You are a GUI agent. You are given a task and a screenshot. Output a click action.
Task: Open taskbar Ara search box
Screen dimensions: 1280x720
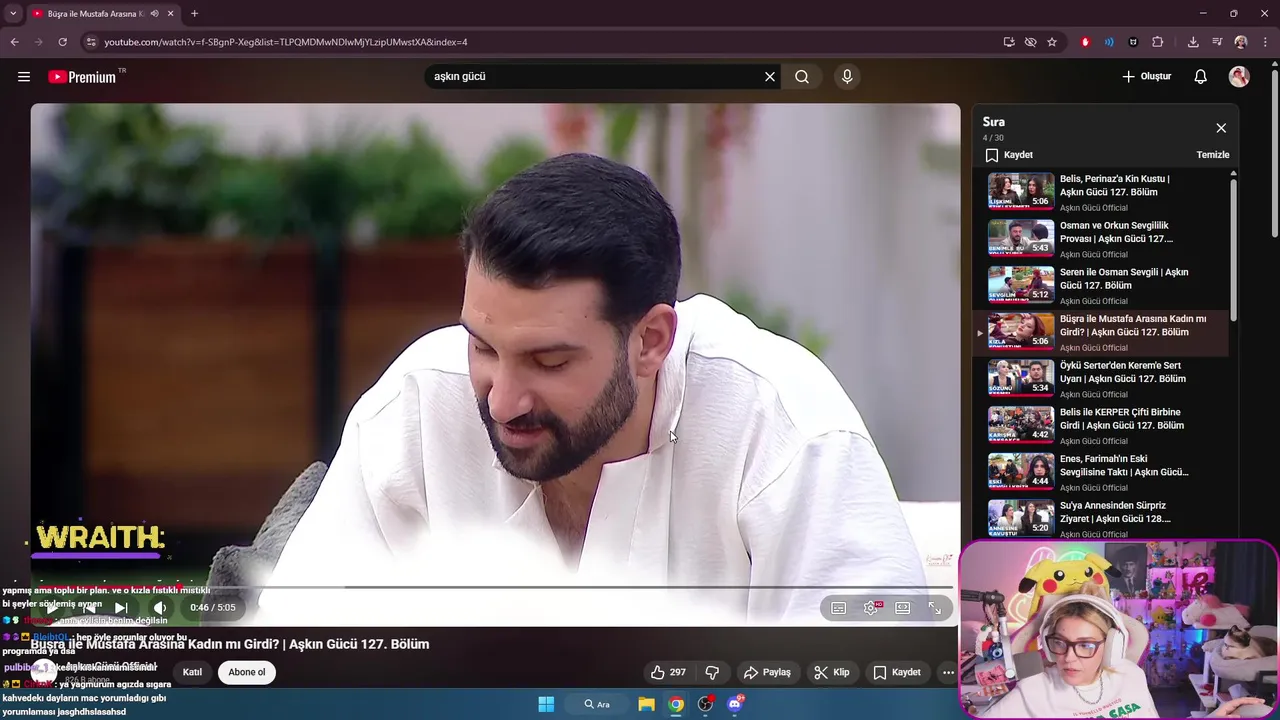click(x=598, y=704)
